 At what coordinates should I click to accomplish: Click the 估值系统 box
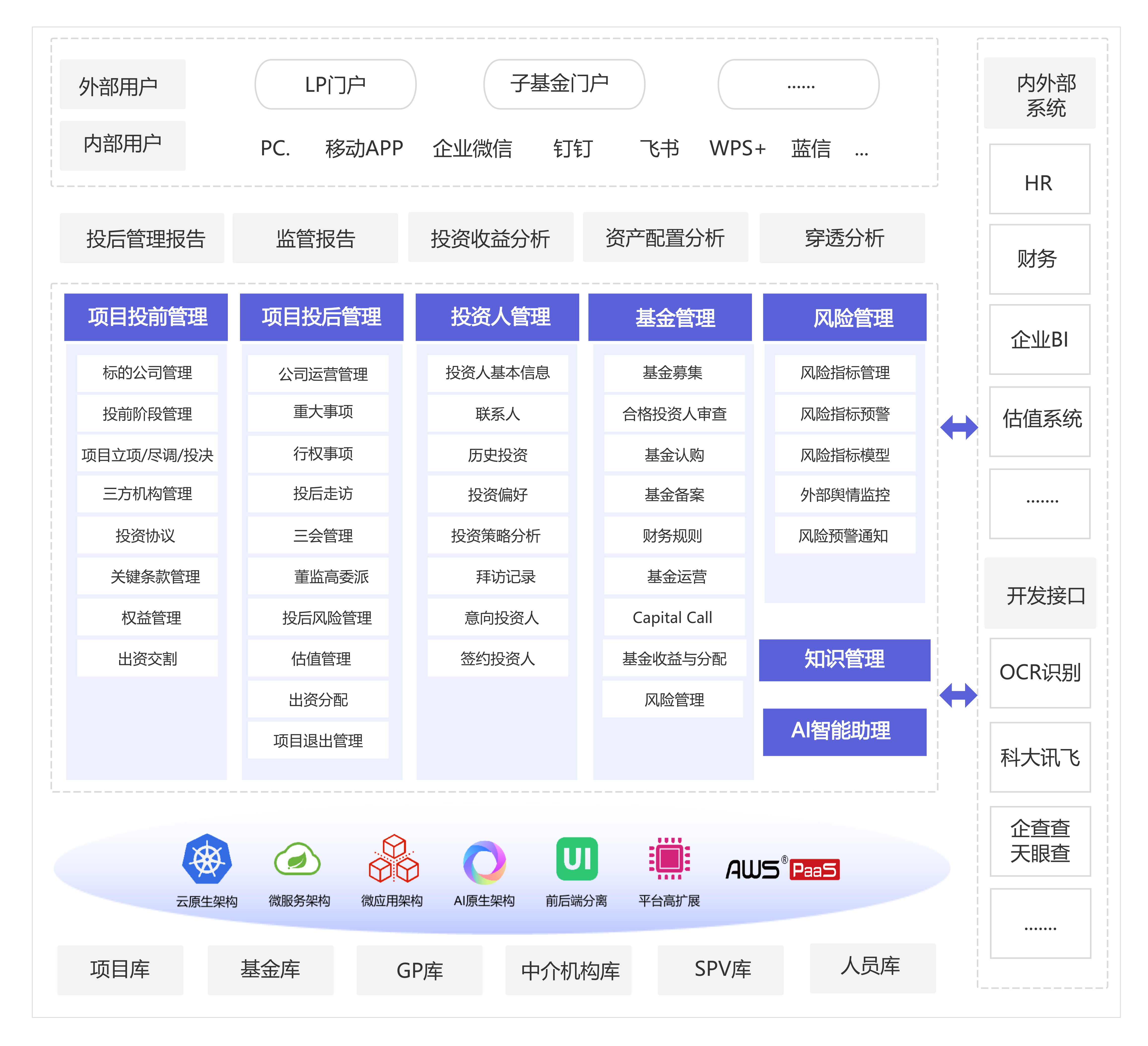(x=1040, y=421)
